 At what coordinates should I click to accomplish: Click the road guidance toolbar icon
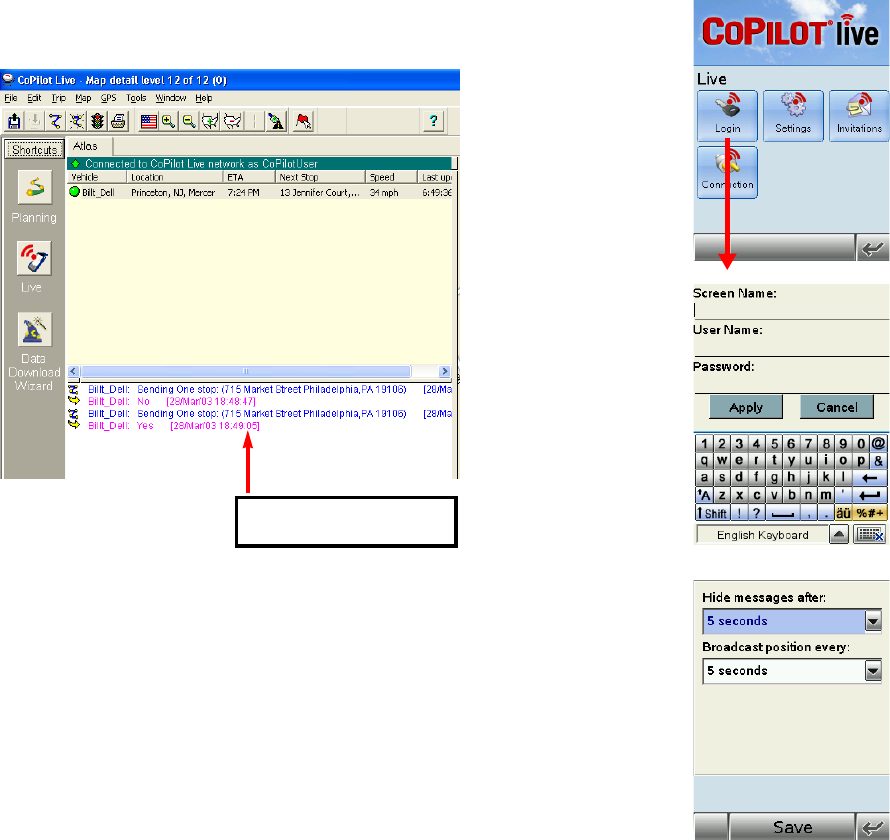(x=276, y=121)
